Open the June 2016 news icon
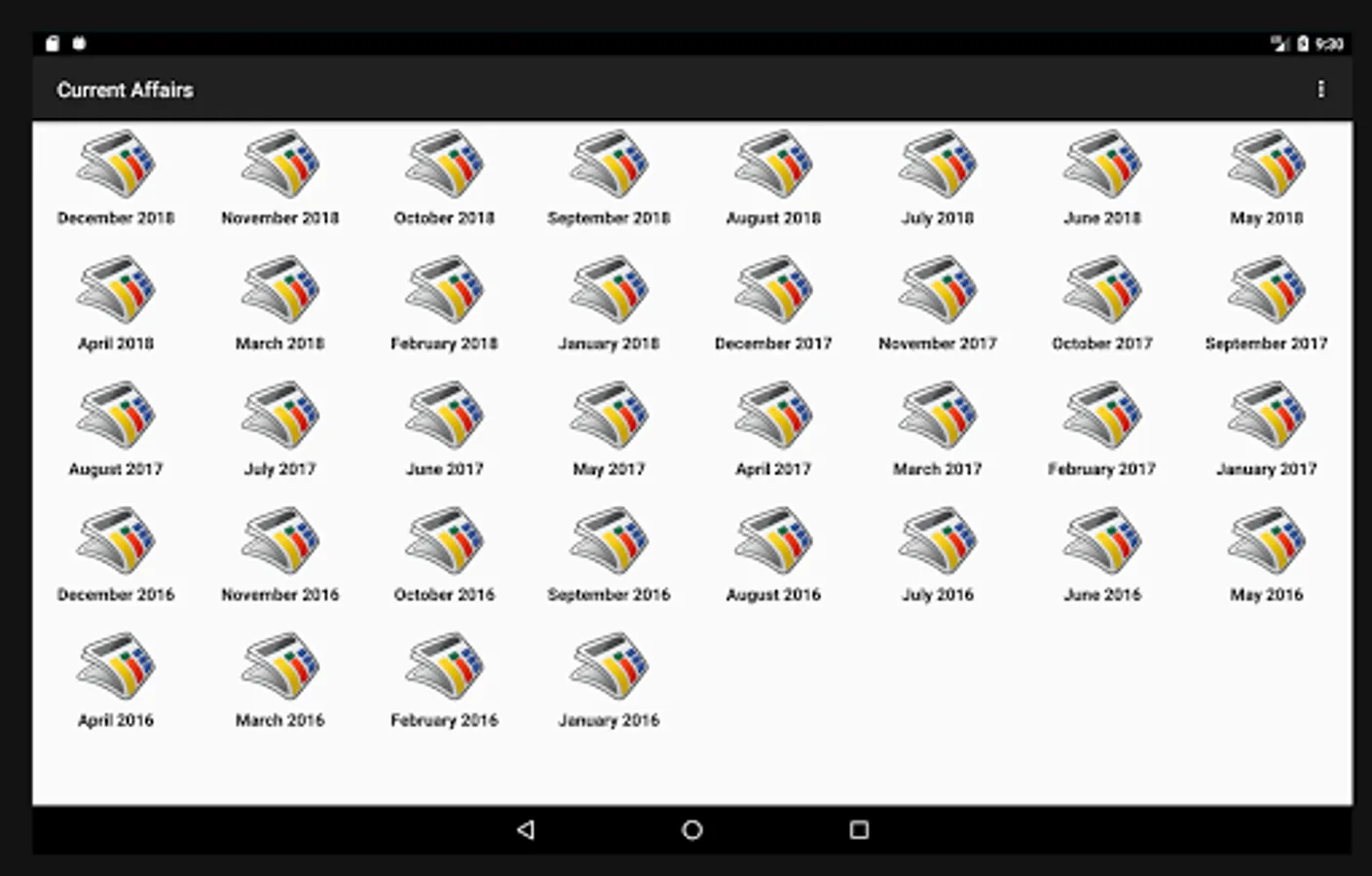 tap(1102, 541)
